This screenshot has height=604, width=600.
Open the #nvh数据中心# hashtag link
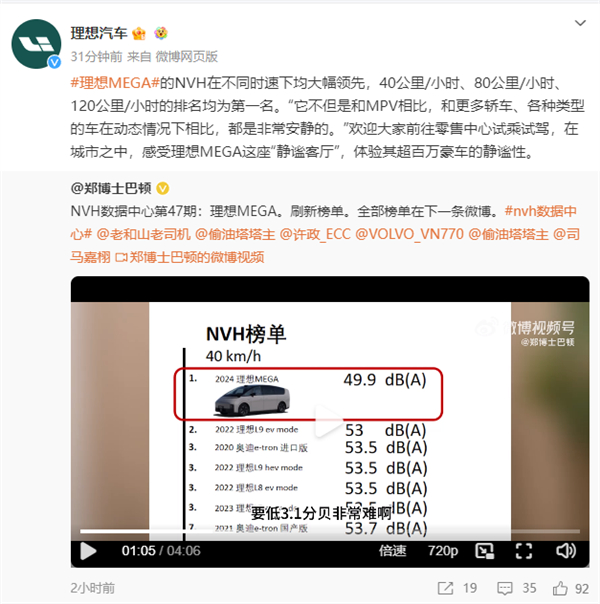click(323, 223)
